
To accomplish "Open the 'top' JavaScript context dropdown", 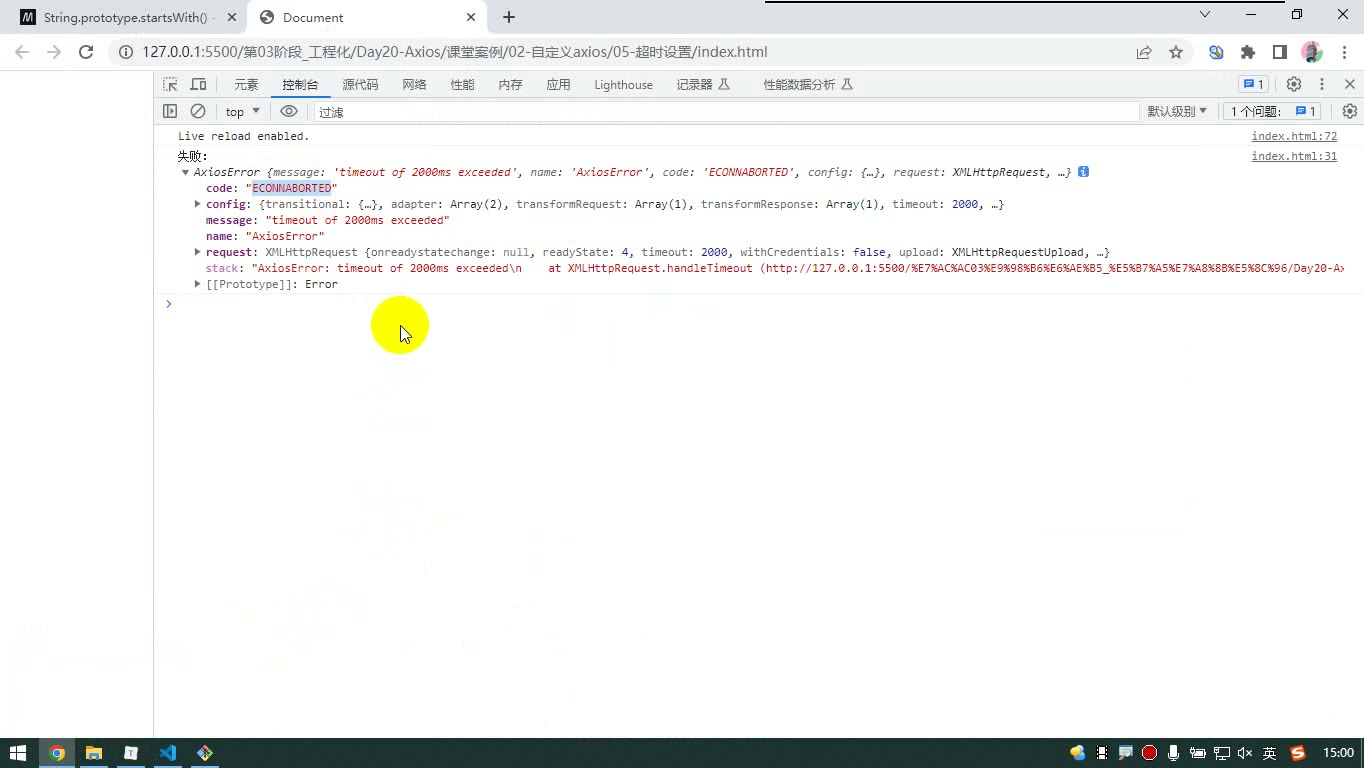I will pyautogui.click(x=243, y=111).
